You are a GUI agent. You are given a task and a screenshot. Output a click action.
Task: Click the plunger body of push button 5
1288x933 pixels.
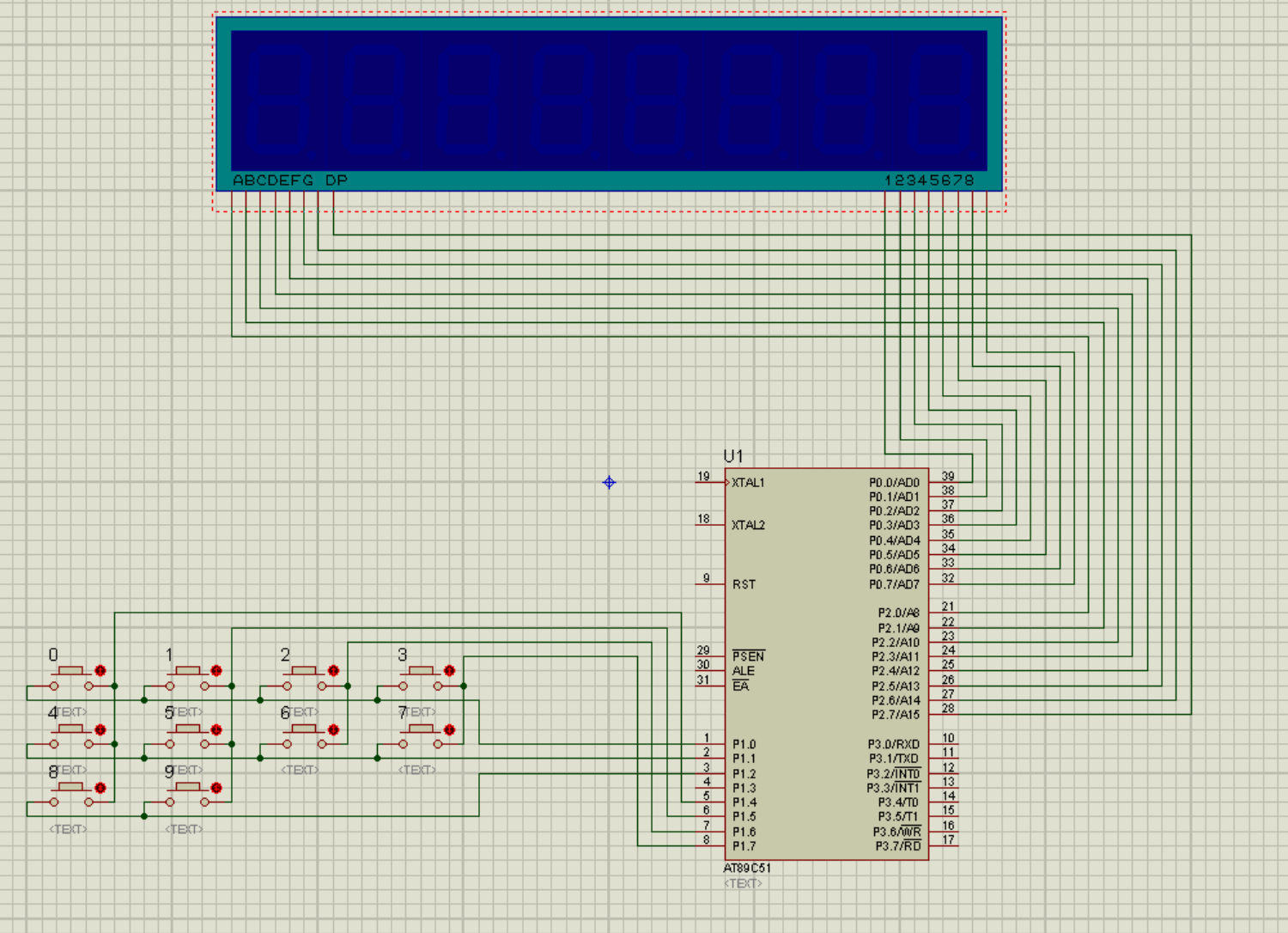pos(187,729)
